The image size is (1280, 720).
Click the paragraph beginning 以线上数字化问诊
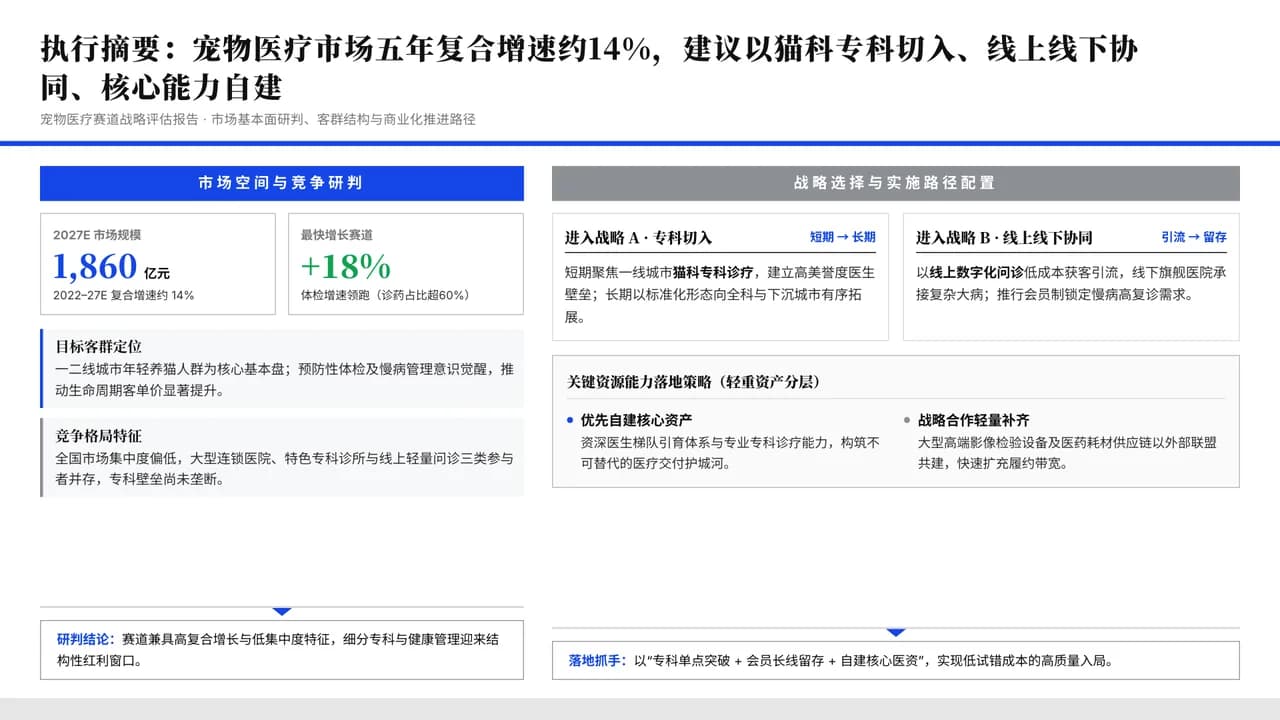pyautogui.click(x=1071, y=283)
